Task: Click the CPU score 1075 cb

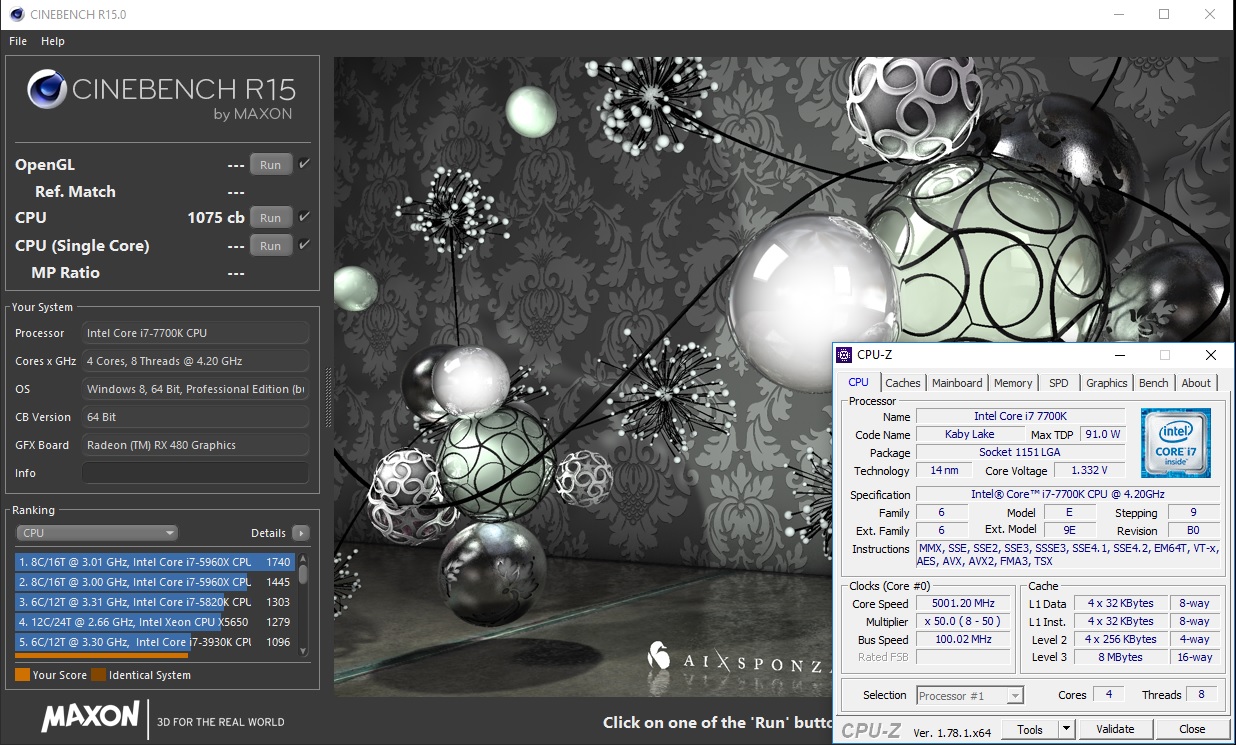Action: click(x=216, y=217)
